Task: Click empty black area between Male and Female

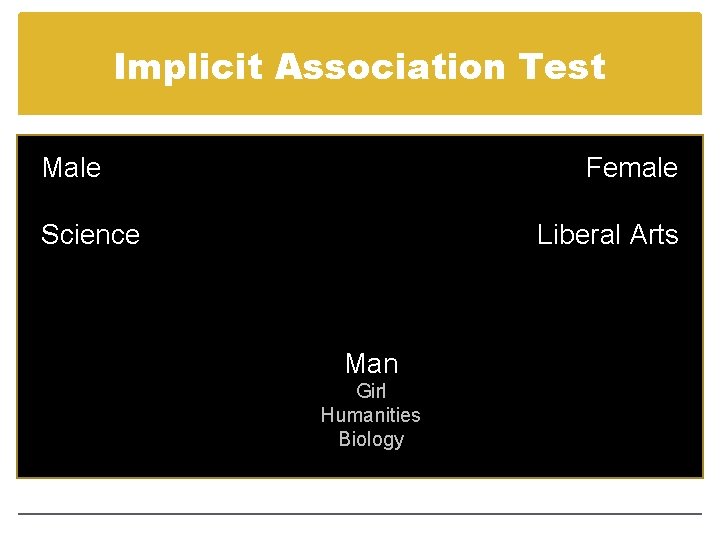Action: 340,168
